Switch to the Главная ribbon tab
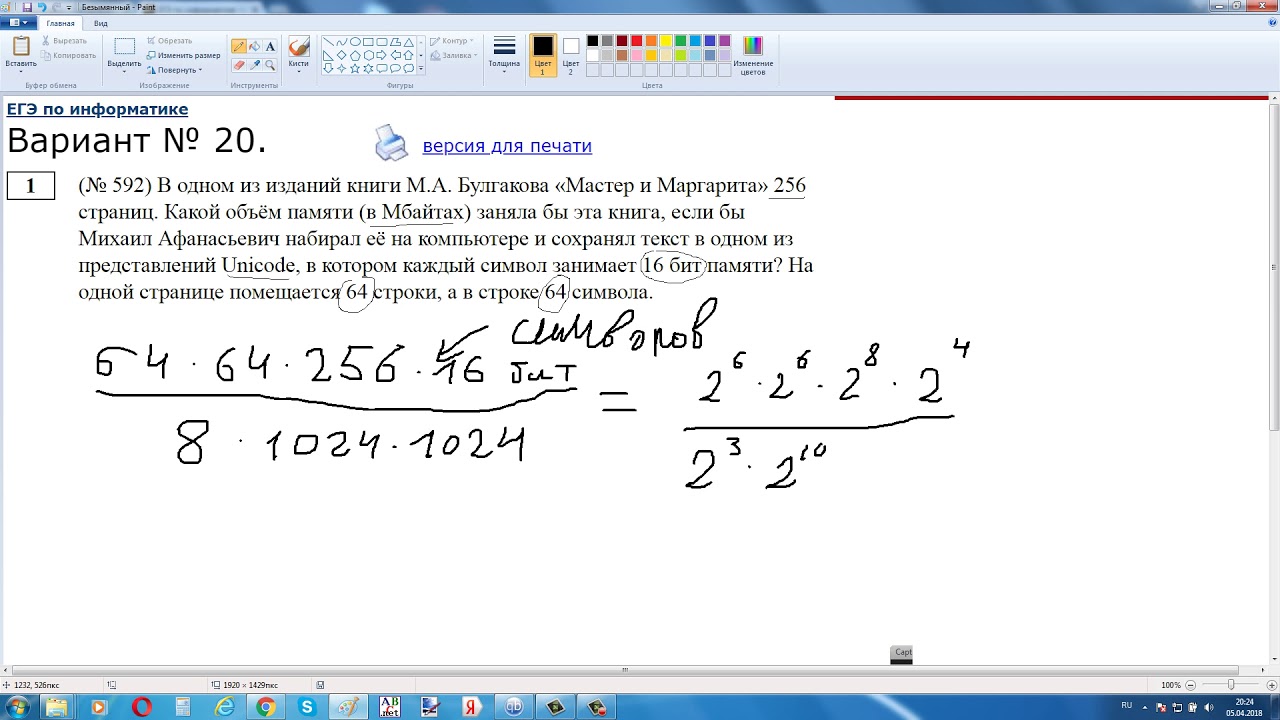The height and width of the screenshot is (720, 1280). click(x=60, y=22)
